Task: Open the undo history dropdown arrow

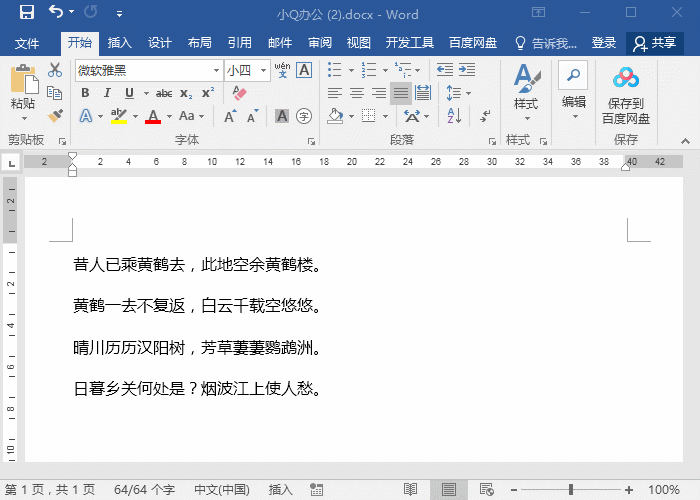Action: (x=71, y=12)
